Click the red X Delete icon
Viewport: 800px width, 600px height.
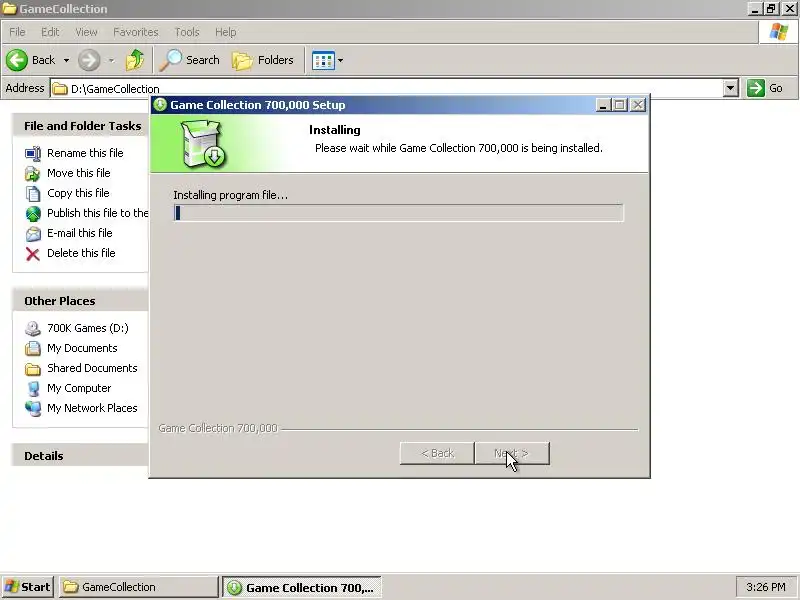[33, 254]
